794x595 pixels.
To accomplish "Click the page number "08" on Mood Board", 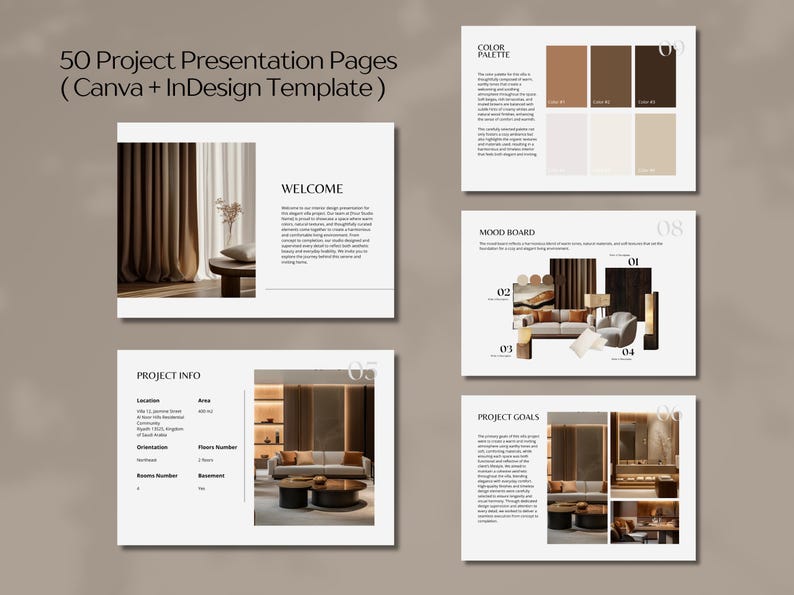I will [x=670, y=228].
